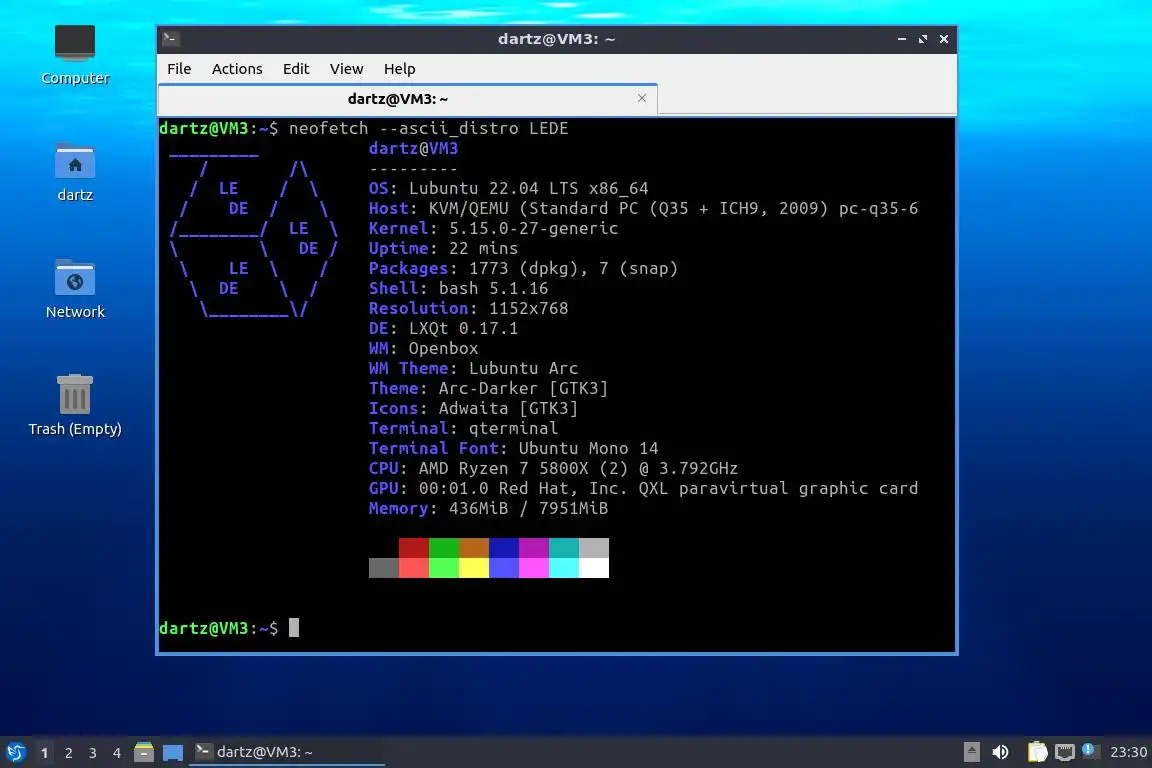Viewport: 1152px width, 768px height.
Task: Switch to workspace 3 in the pager
Action: (93, 753)
